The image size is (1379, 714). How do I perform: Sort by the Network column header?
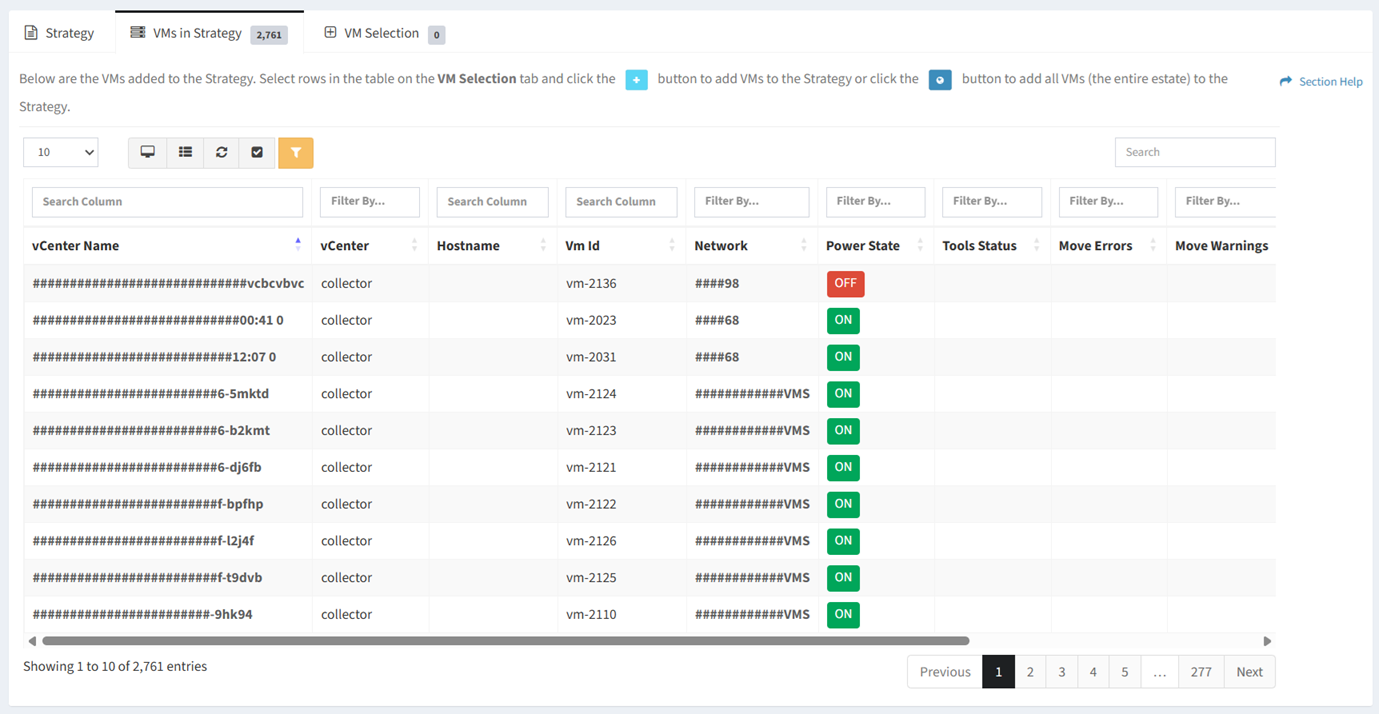click(x=752, y=245)
